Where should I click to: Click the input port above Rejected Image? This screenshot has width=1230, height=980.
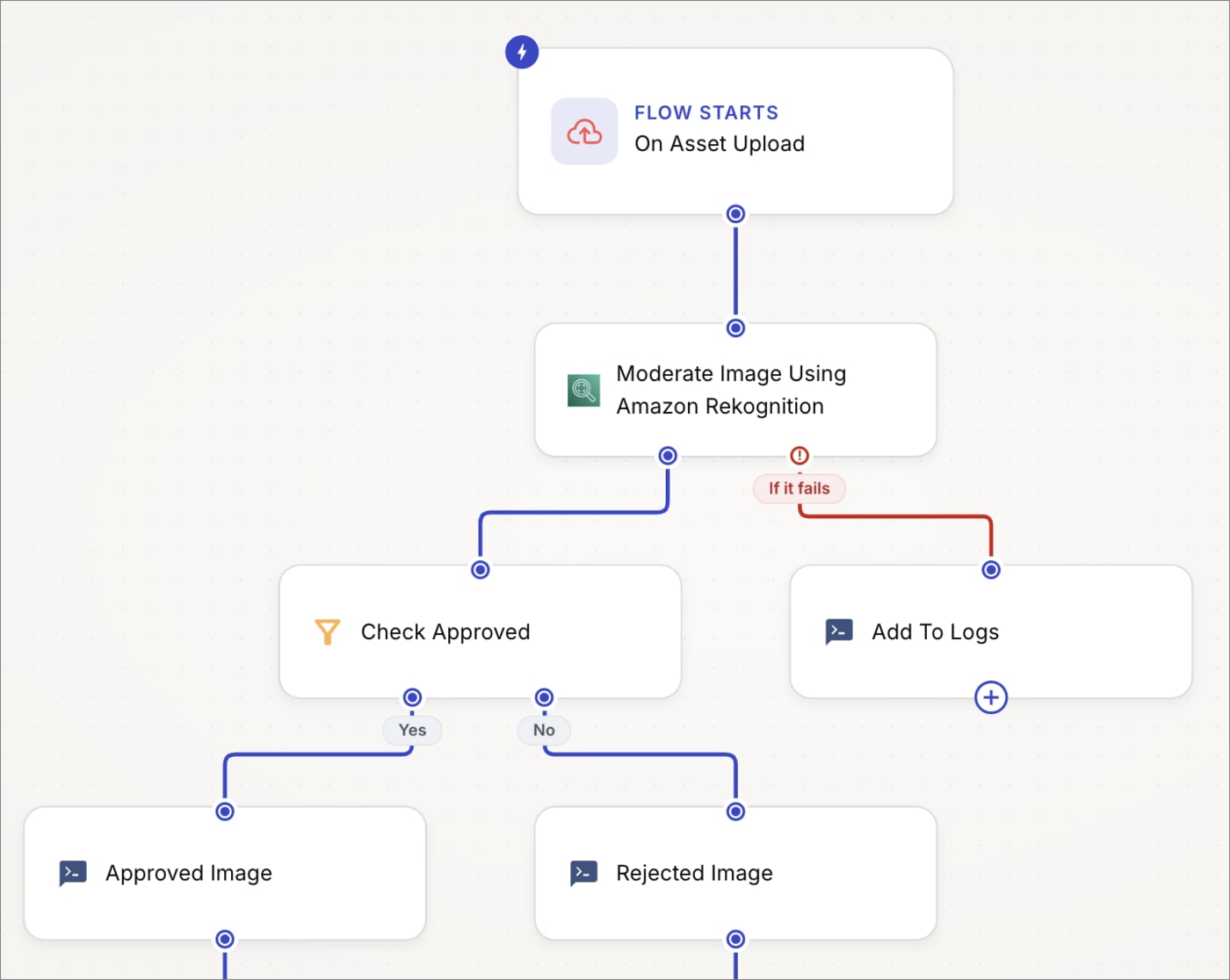735,811
